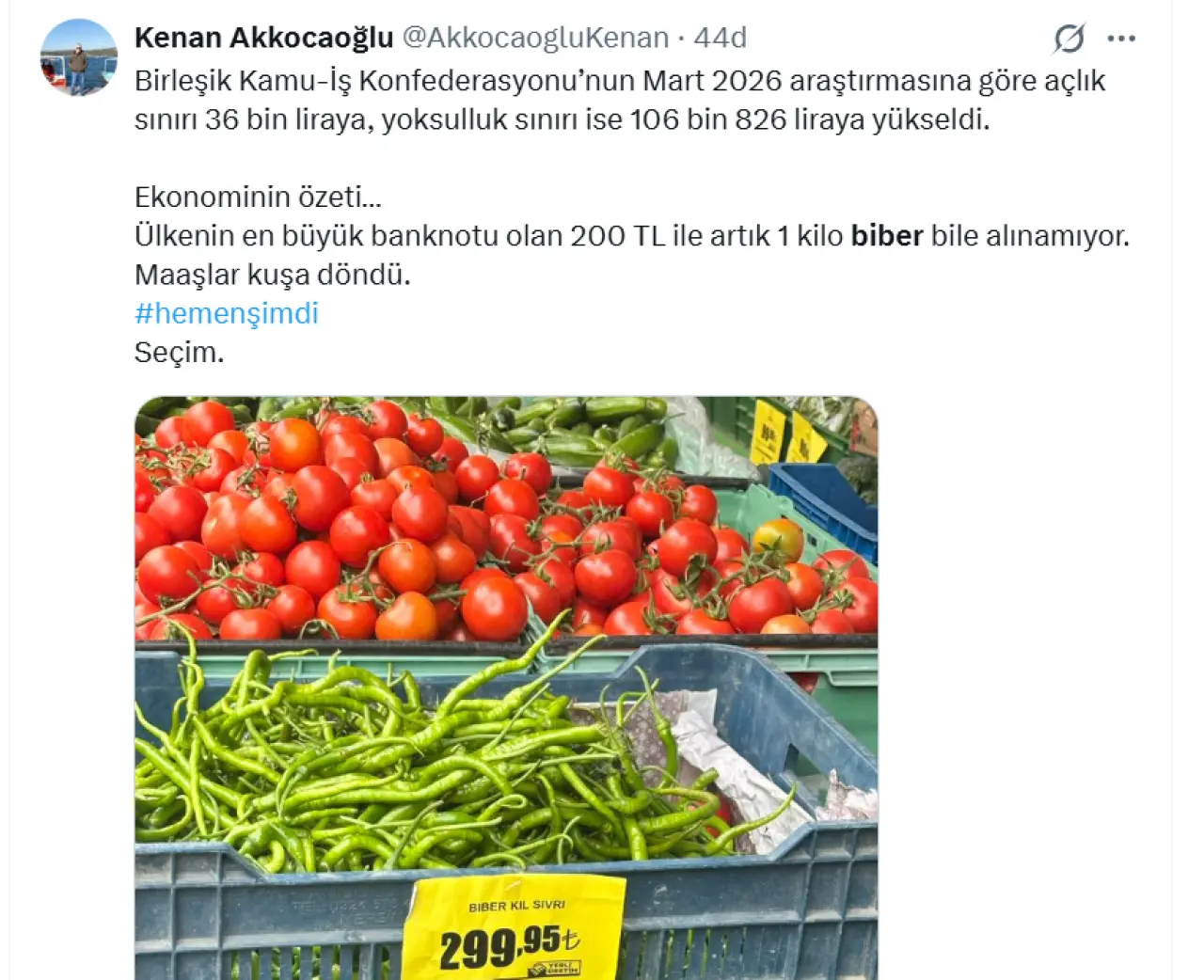
Task: Open Kenan Akkocaoğlu's profile avatar
Action: [79, 57]
